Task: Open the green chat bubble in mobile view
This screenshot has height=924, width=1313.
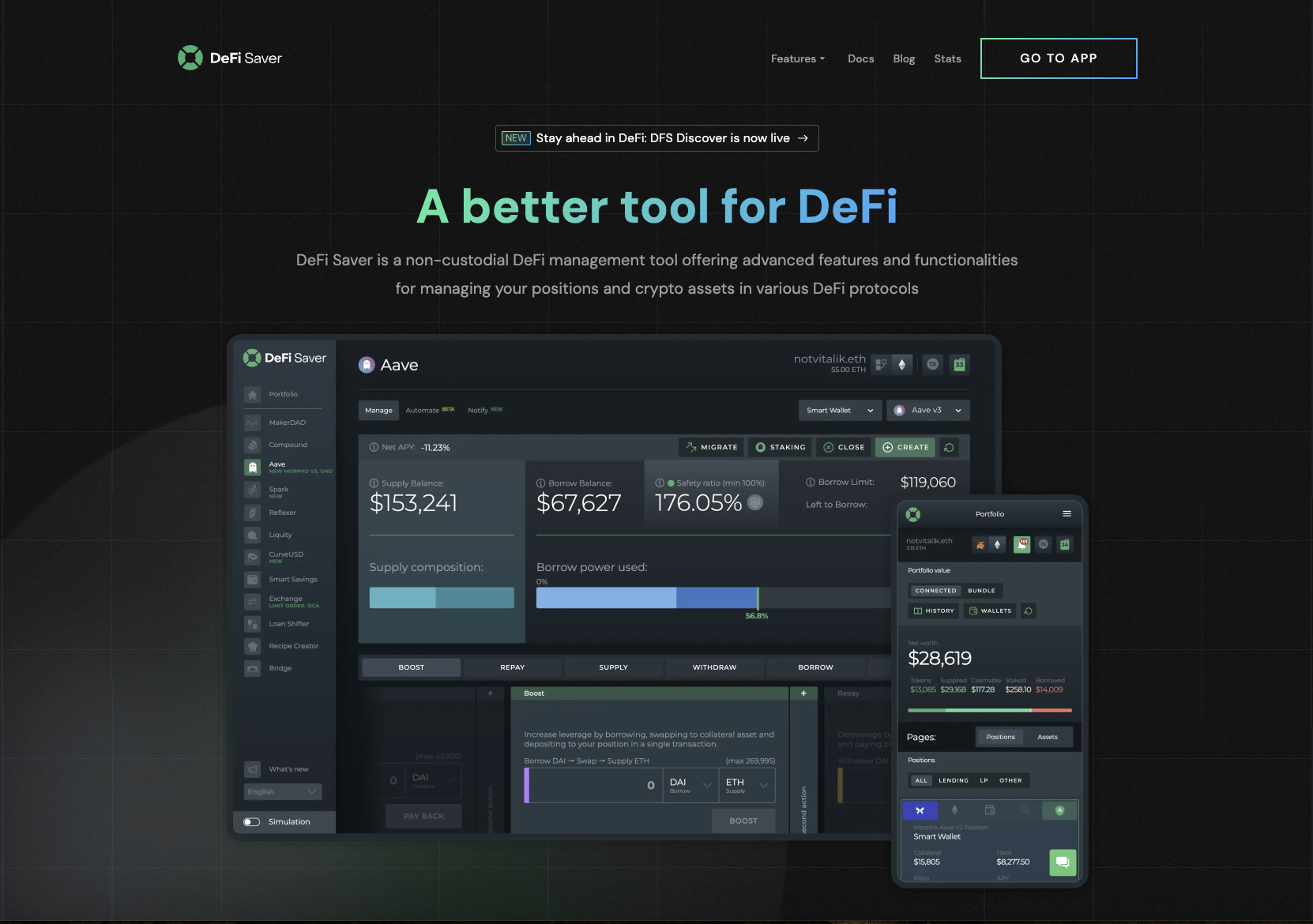Action: click(1063, 862)
